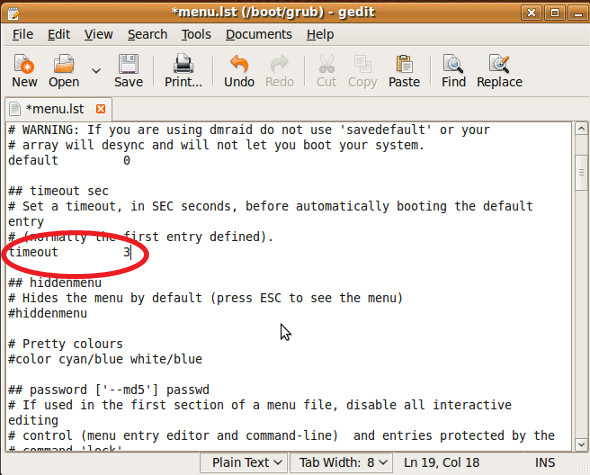Select the *menu.lst document tab
Image resolution: width=590 pixels, height=475 pixels.
click(x=55, y=109)
